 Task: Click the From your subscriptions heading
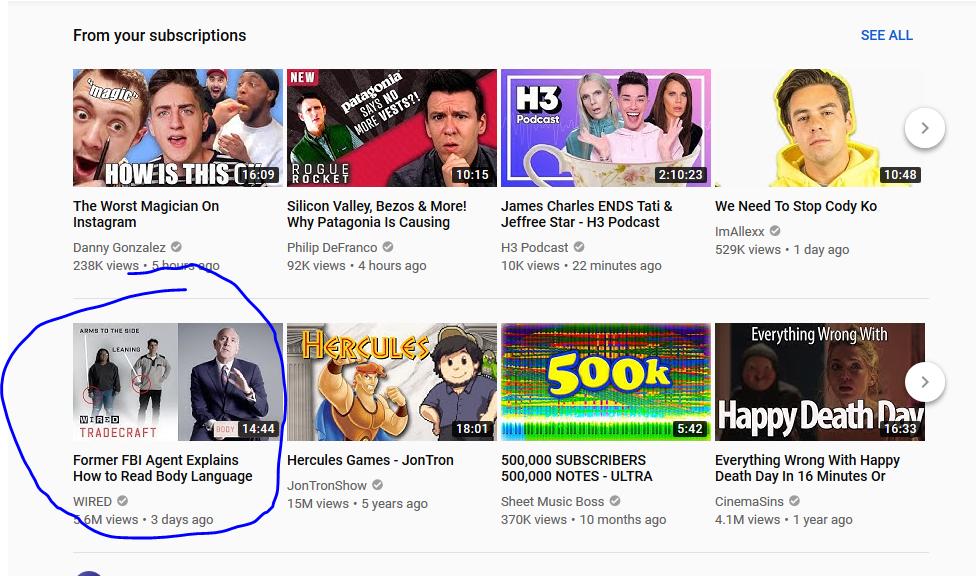tap(159, 35)
